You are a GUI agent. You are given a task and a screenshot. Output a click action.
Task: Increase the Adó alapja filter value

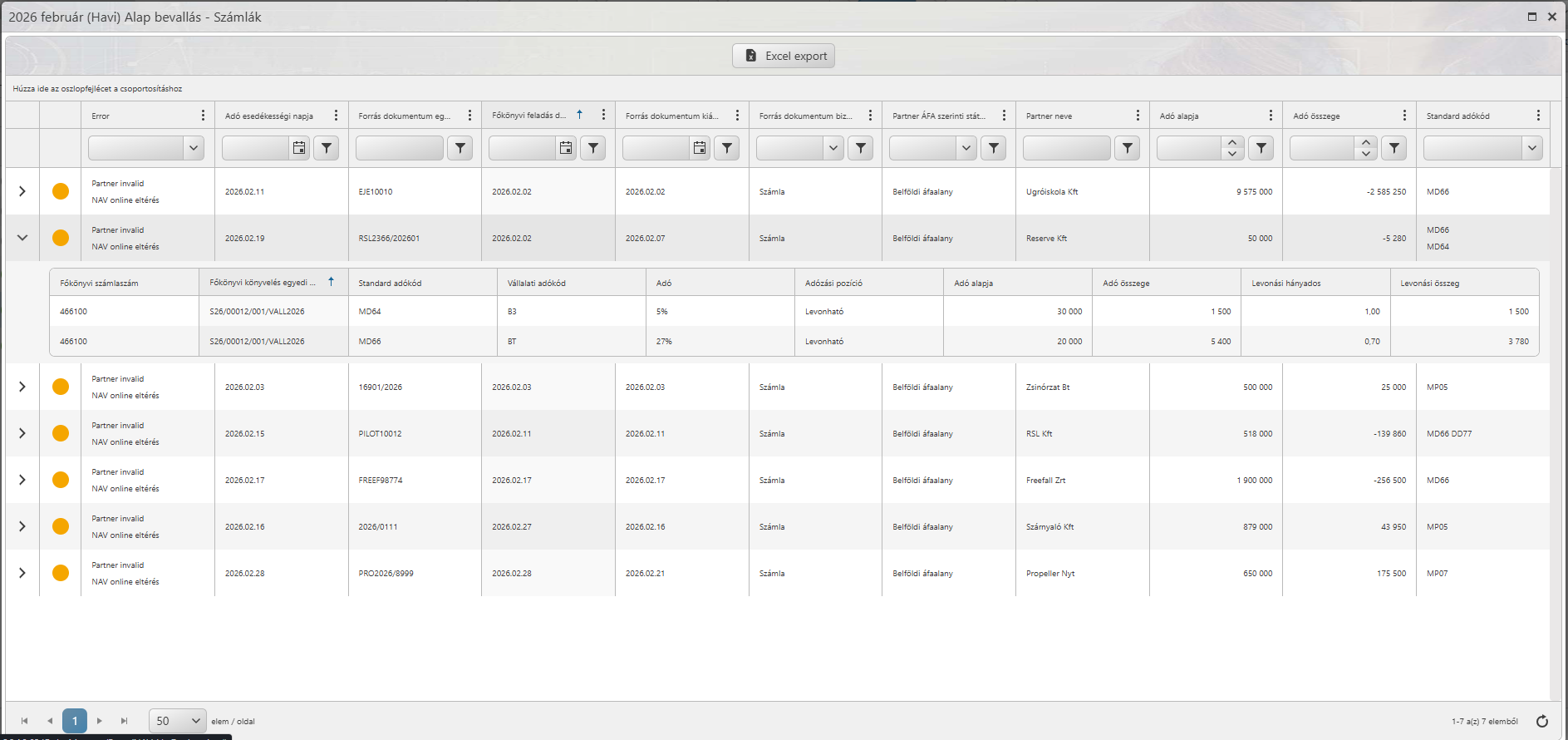click(x=1233, y=142)
